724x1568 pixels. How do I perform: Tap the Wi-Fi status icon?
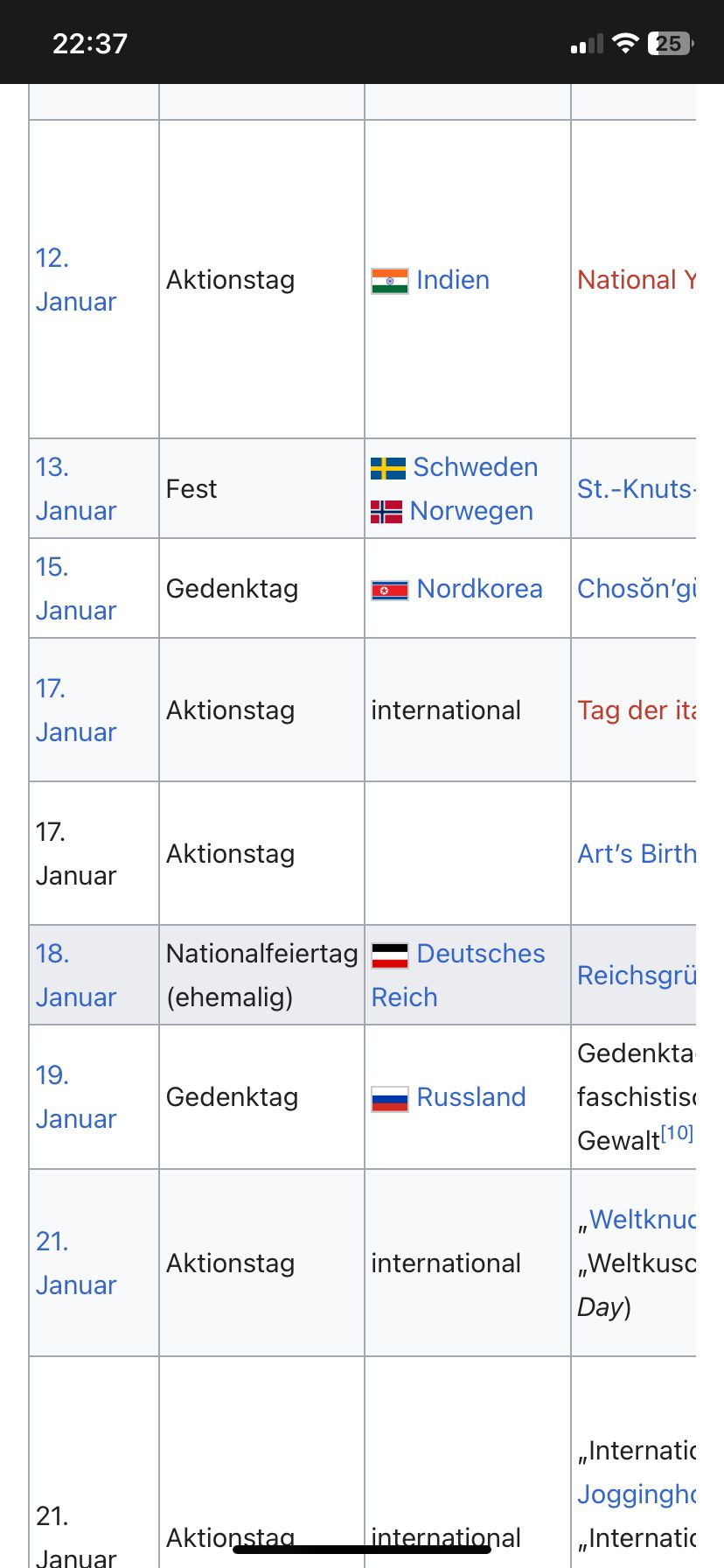625,43
